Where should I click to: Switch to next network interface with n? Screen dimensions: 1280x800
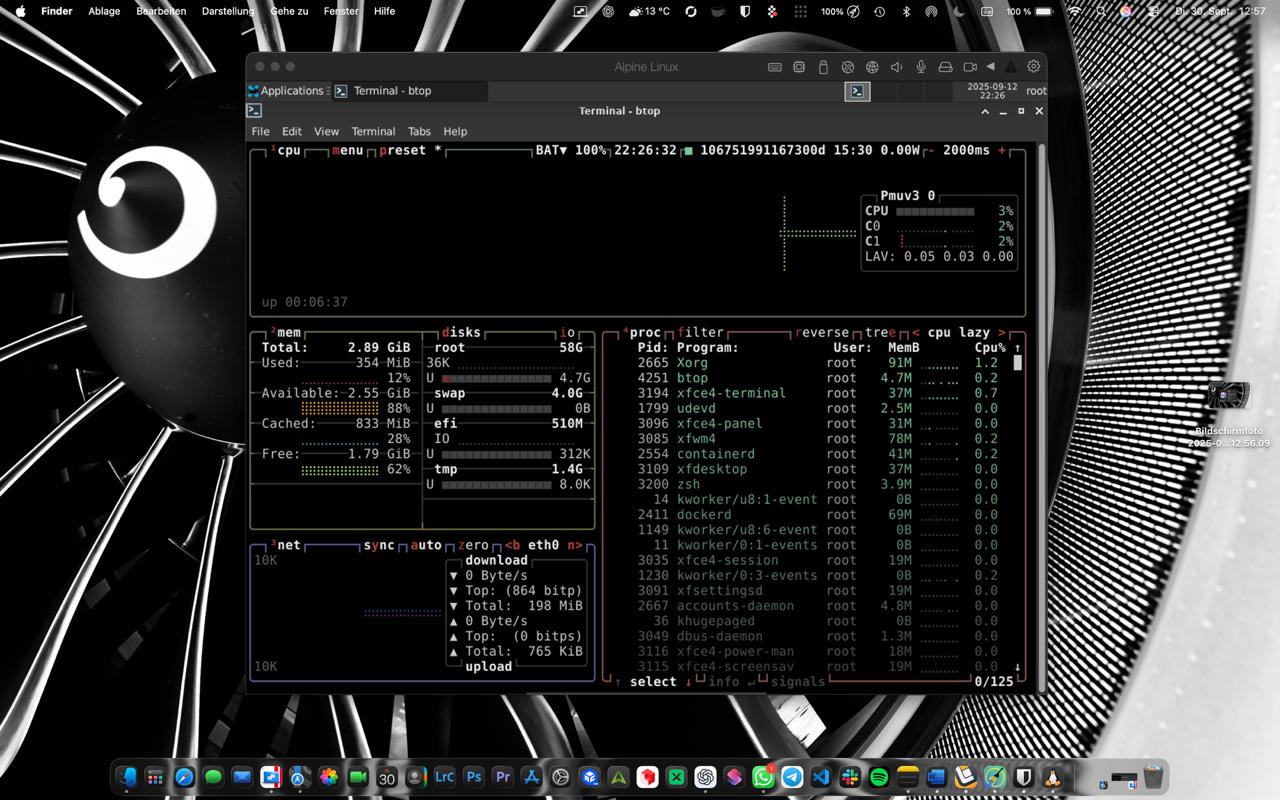tap(575, 545)
